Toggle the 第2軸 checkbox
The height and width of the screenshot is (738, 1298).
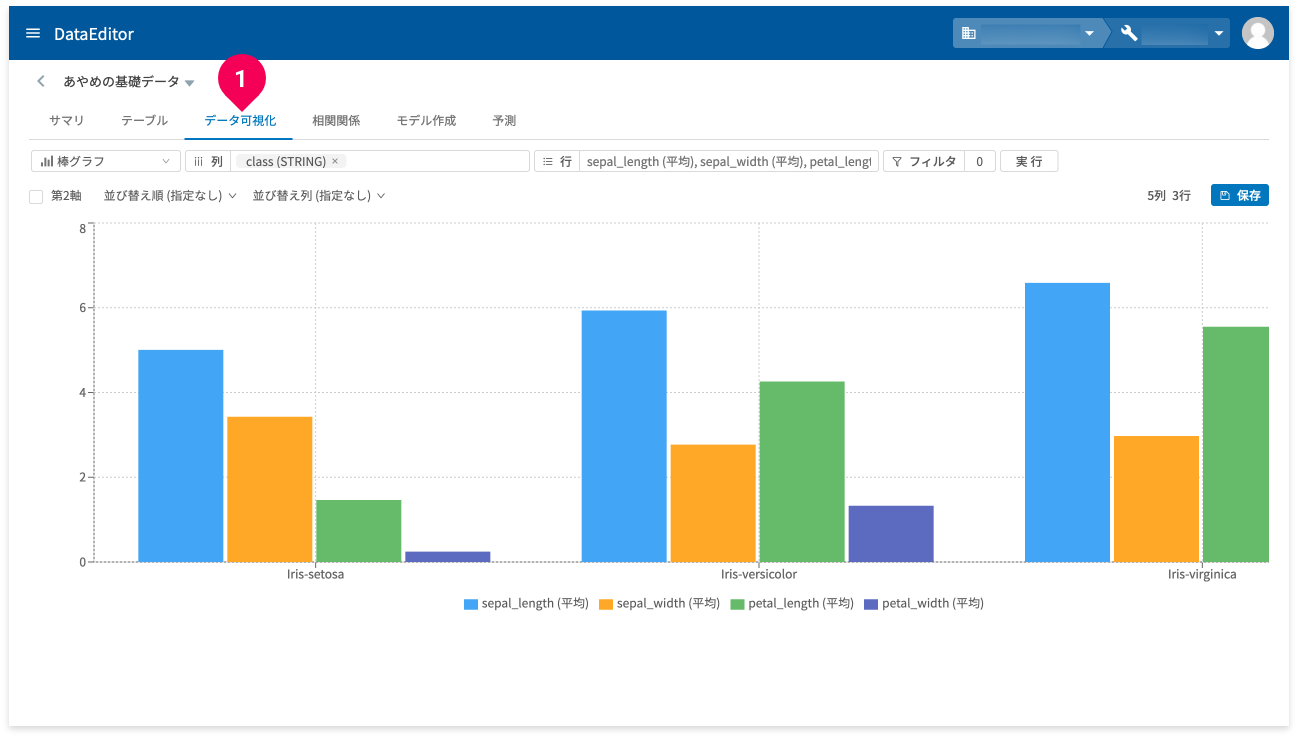[36, 196]
